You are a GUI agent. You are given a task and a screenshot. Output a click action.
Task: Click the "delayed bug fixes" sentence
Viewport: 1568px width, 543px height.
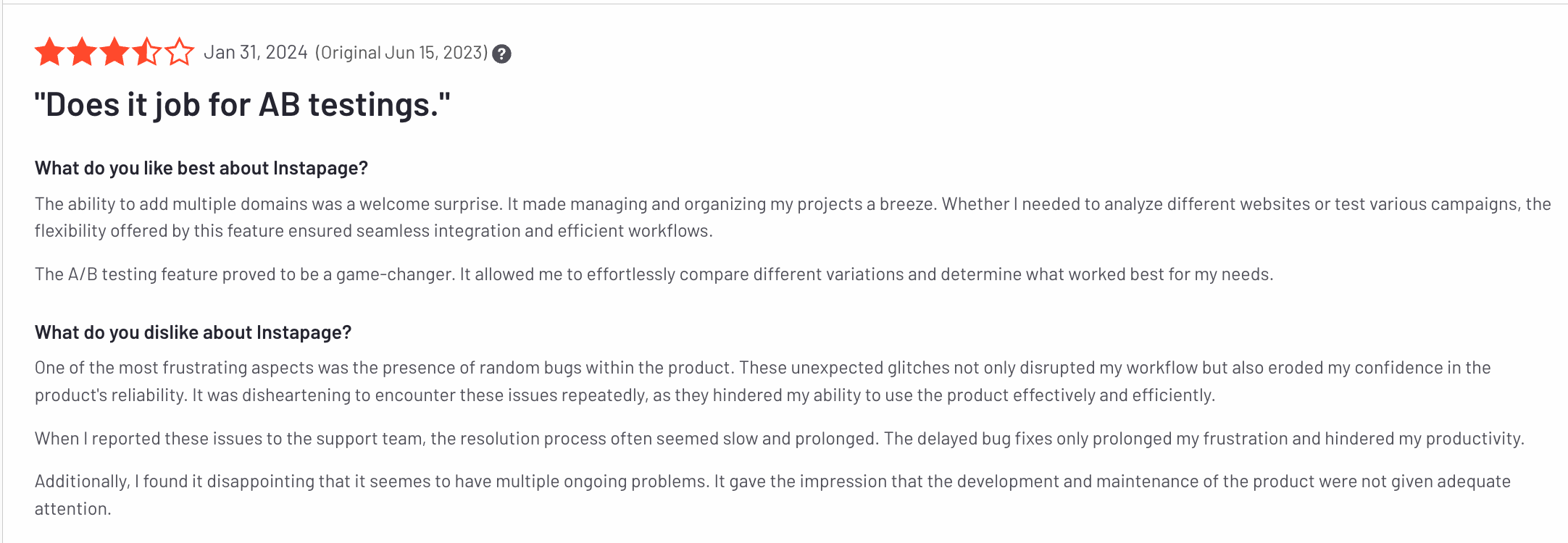pos(1203,439)
